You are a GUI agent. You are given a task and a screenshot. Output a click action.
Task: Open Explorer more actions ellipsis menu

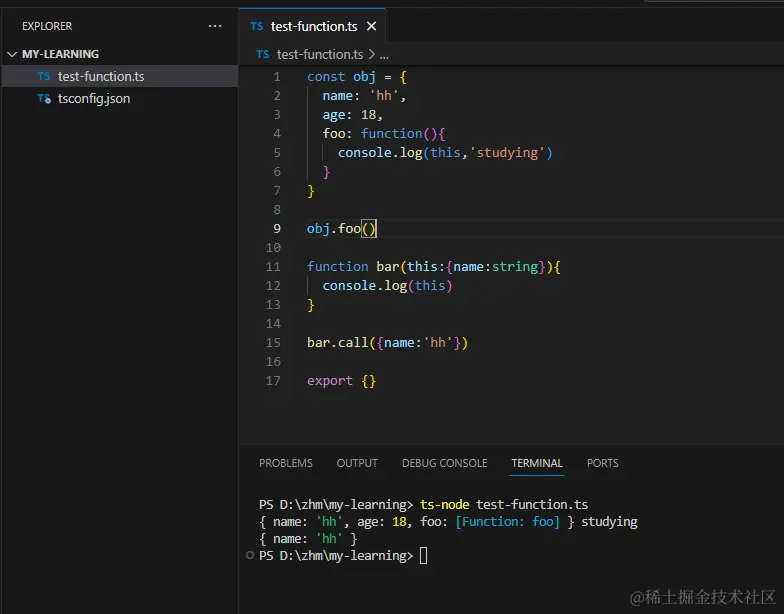(215, 26)
